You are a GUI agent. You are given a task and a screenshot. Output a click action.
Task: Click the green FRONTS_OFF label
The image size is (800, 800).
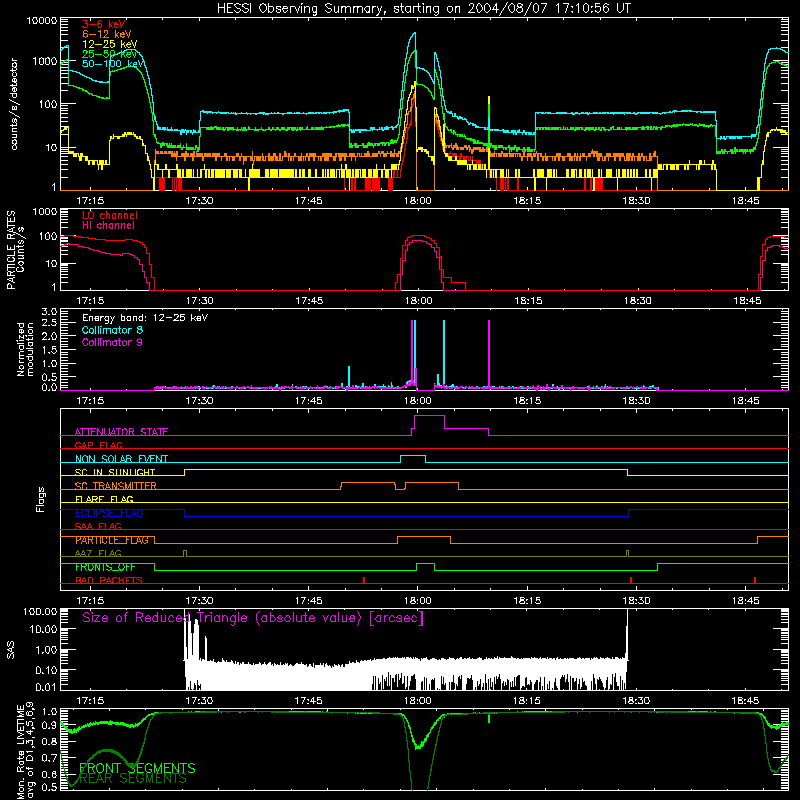(105, 567)
